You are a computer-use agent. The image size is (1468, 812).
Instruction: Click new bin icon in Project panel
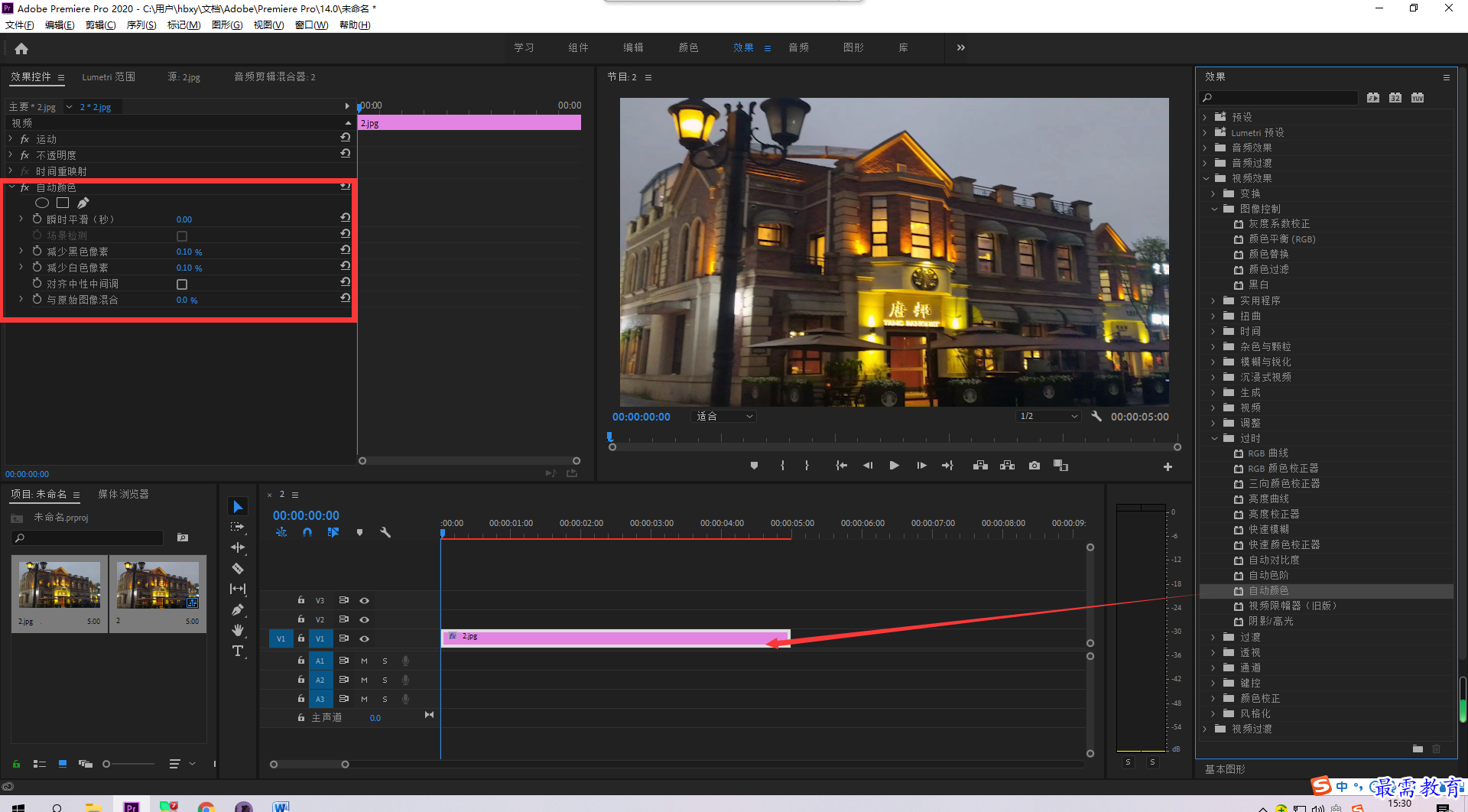[183, 538]
